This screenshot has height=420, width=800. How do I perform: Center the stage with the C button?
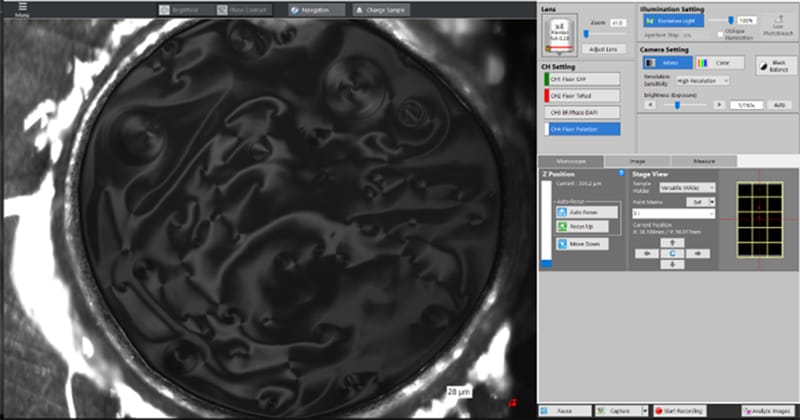pyautogui.click(x=672, y=253)
